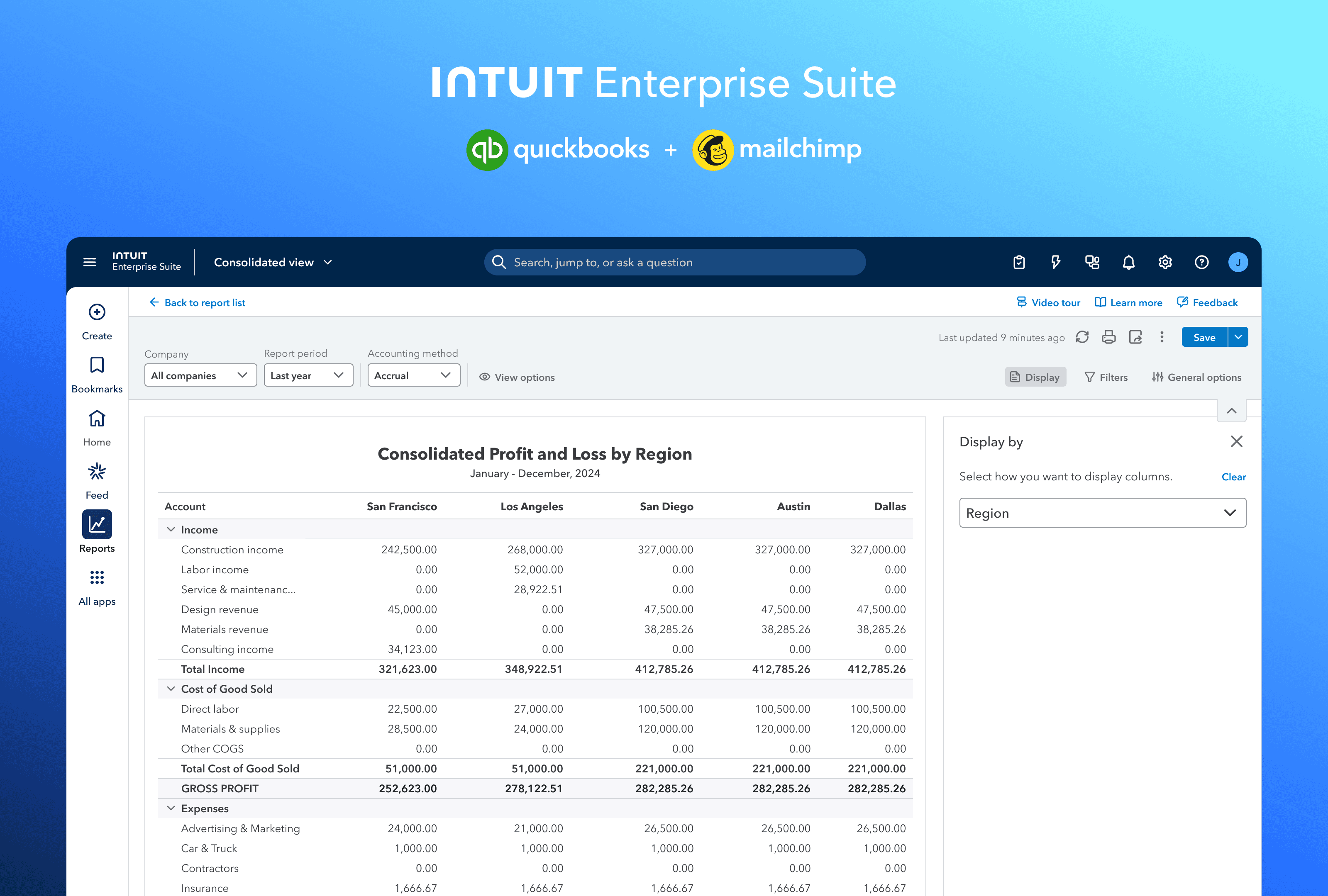Click the search input field
Image resolution: width=1328 pixels, height=896 pixels.
click(x=675, y=262)
